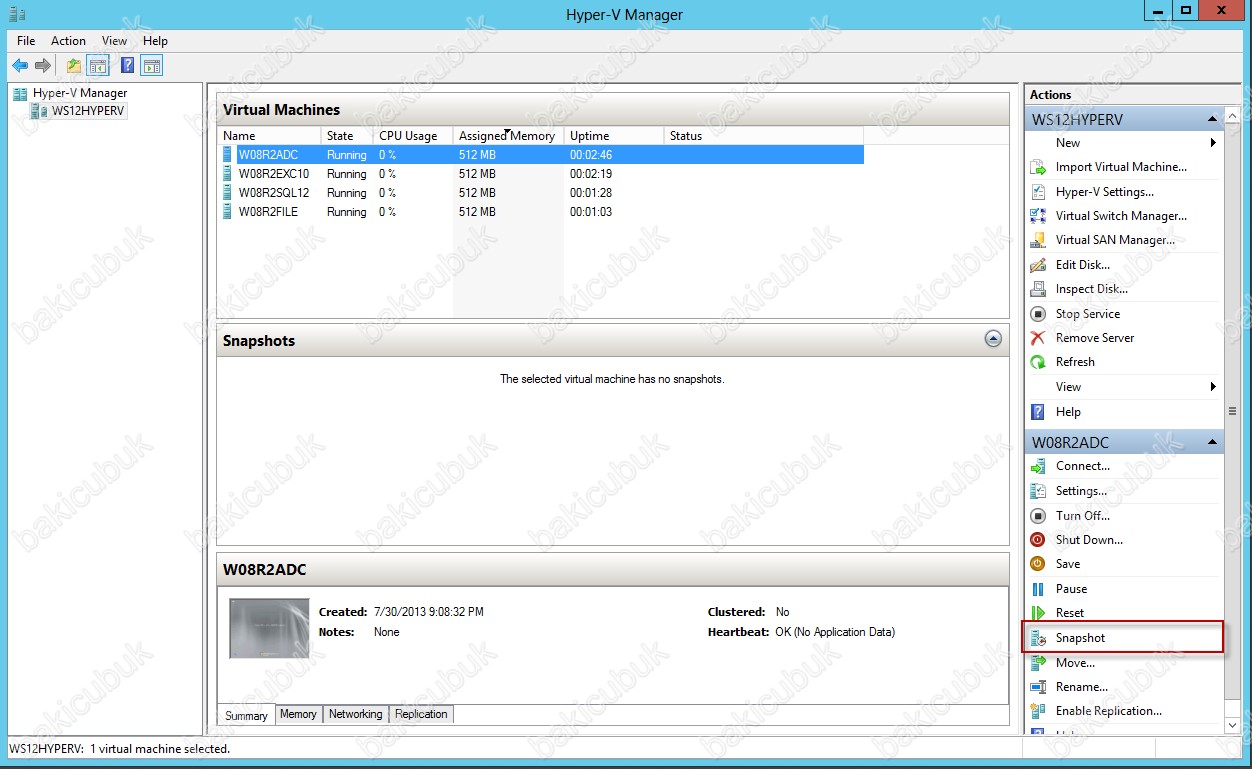
Task: Switch to the Networking tab
Action: pyautogui.click(x=355, y=714)
